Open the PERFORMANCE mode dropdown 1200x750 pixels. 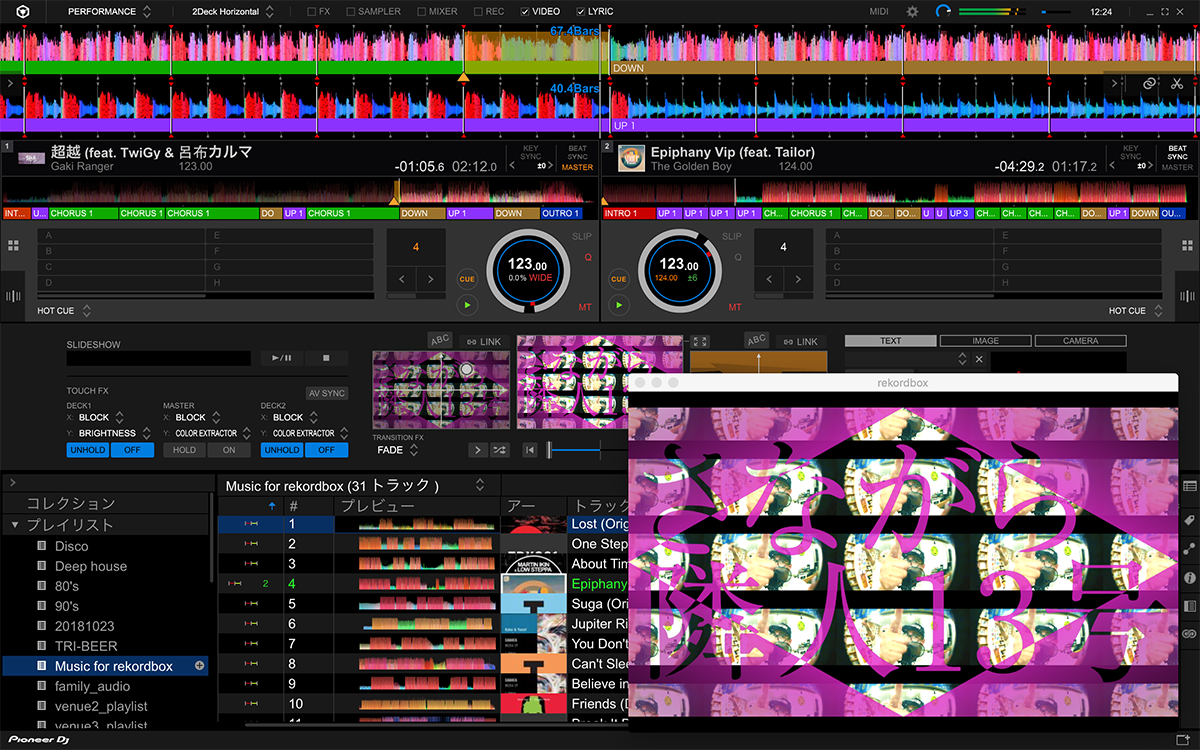[x=109, y=12]
